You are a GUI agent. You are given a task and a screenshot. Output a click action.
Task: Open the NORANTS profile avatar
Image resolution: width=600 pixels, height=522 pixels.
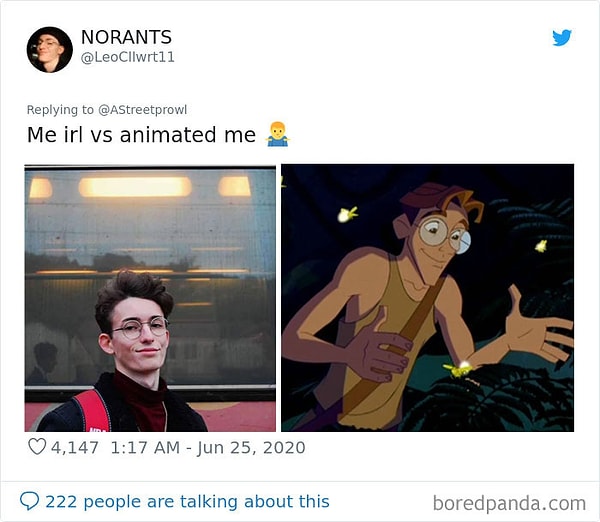[49, 50]
